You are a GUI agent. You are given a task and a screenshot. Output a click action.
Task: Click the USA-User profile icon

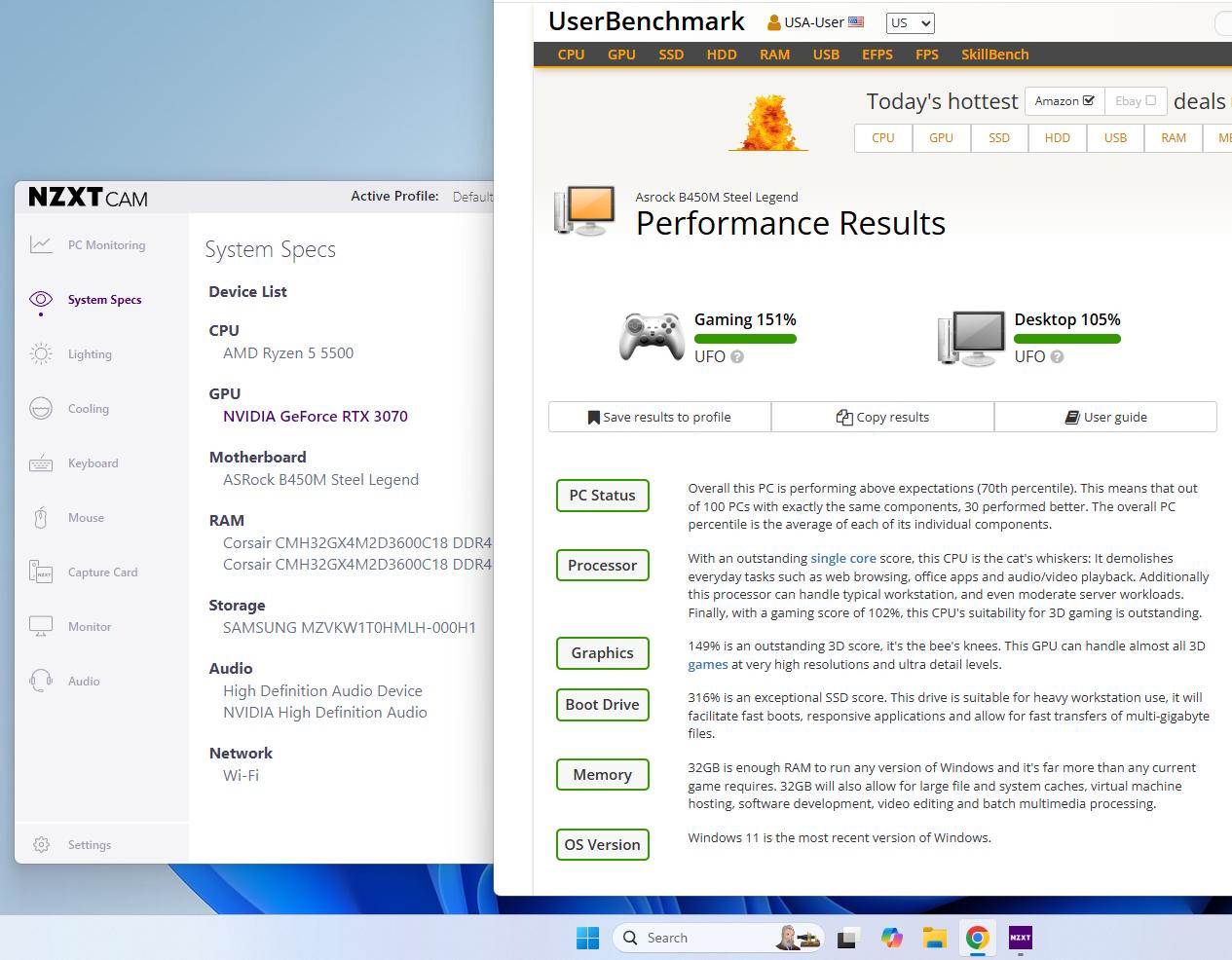coord(774,22)
